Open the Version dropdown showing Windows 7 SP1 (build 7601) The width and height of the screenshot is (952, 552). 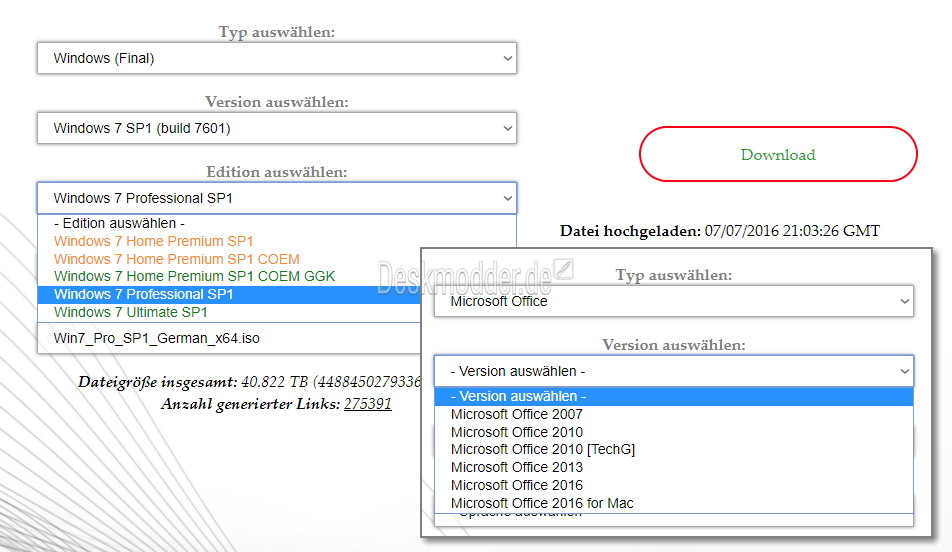click(277, 128)
